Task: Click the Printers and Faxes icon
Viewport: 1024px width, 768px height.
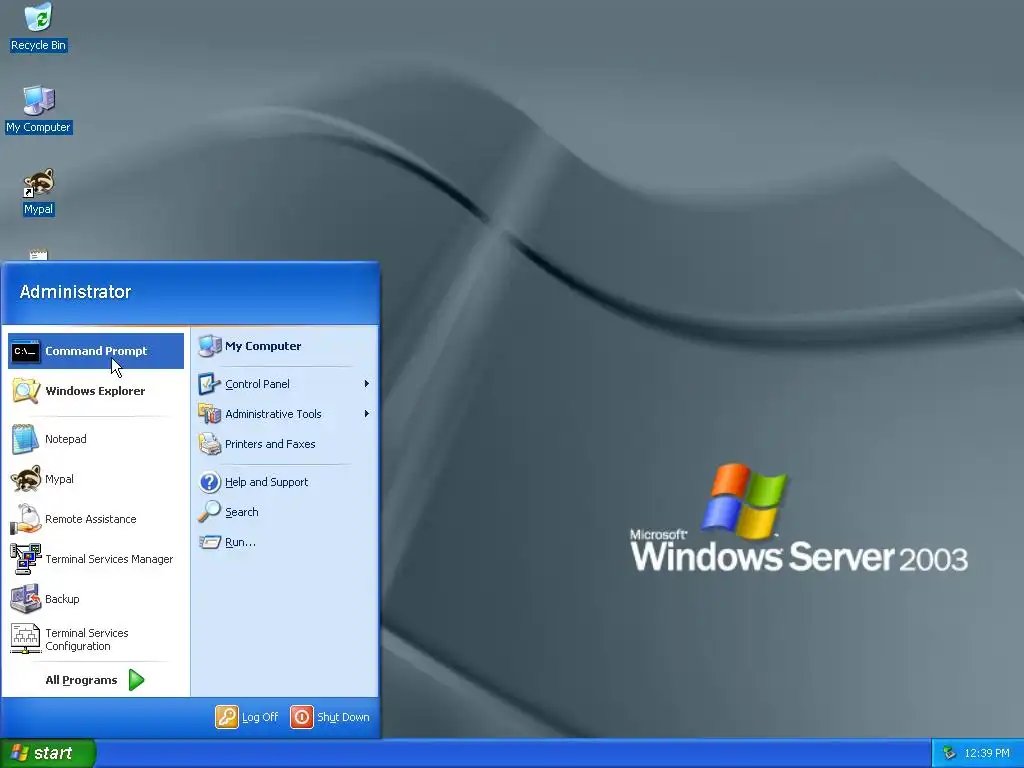Action: [x=210, y=444]
